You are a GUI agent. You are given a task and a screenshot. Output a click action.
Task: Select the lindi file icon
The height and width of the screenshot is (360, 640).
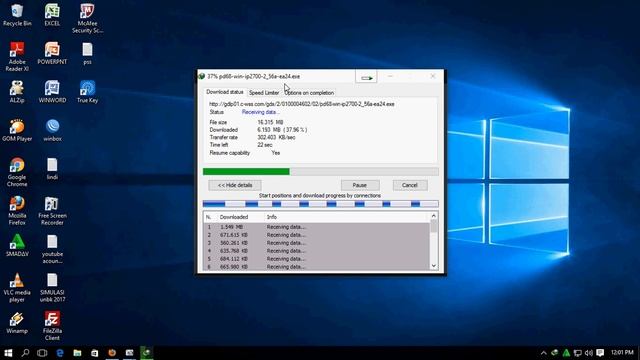(x=52, y=169)
